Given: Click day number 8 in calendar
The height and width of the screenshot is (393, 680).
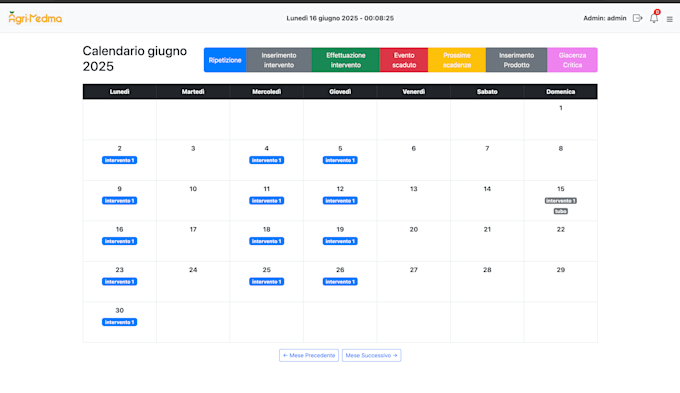Looking at the screenshot, I should click(x=561, y=148).
